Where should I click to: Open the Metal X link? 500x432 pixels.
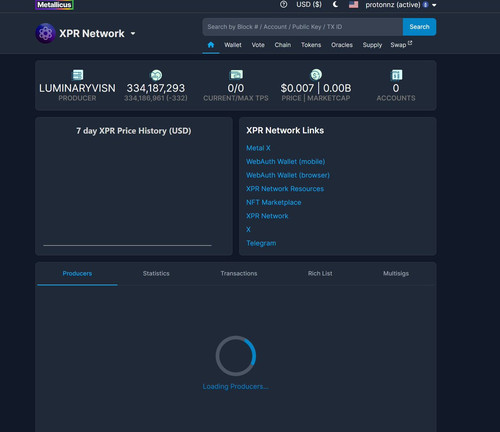click(x=258, y=148)
